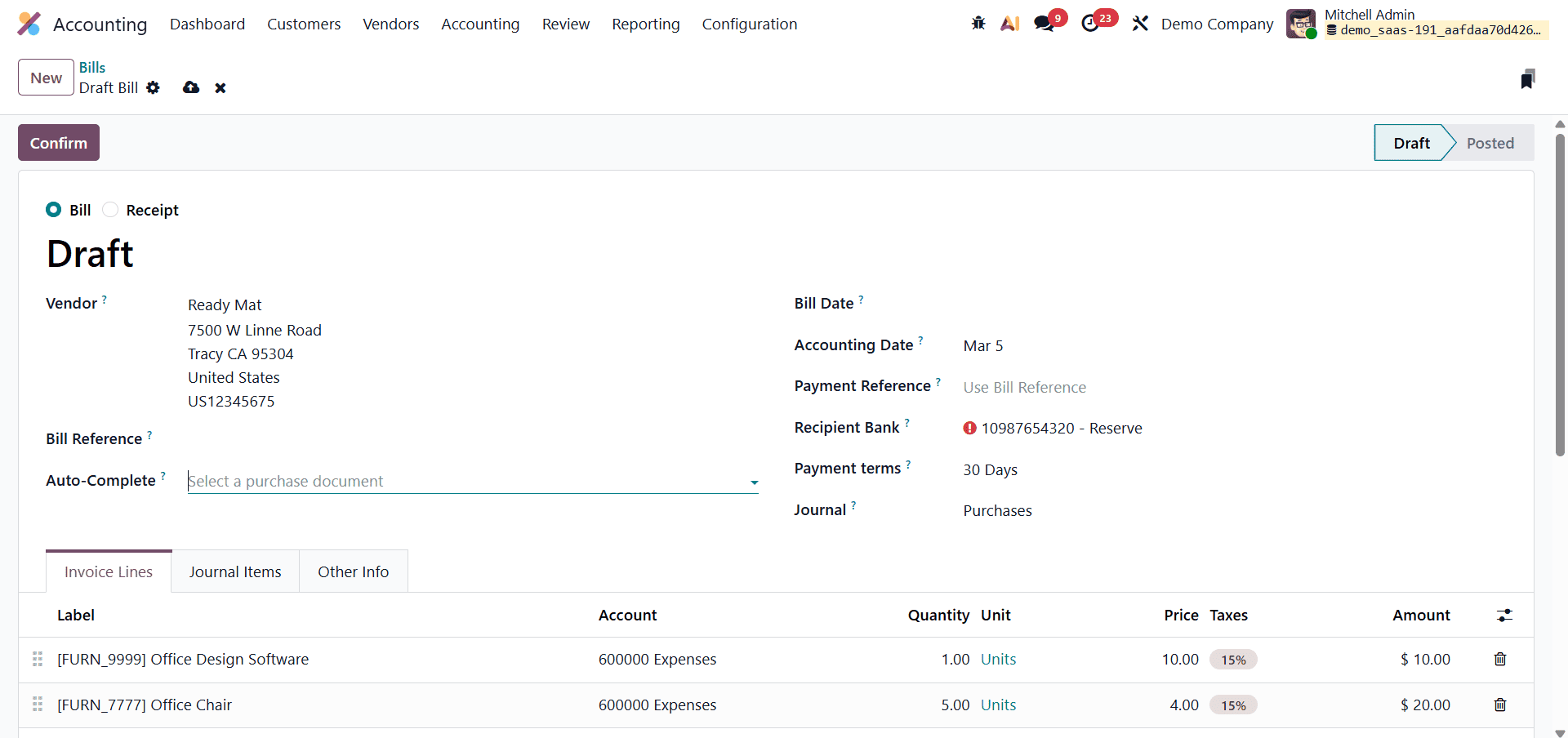Viewport: 1568px width, 738px height.
Task: Delete the Office Chair line item
Action: click(1499, 705)
